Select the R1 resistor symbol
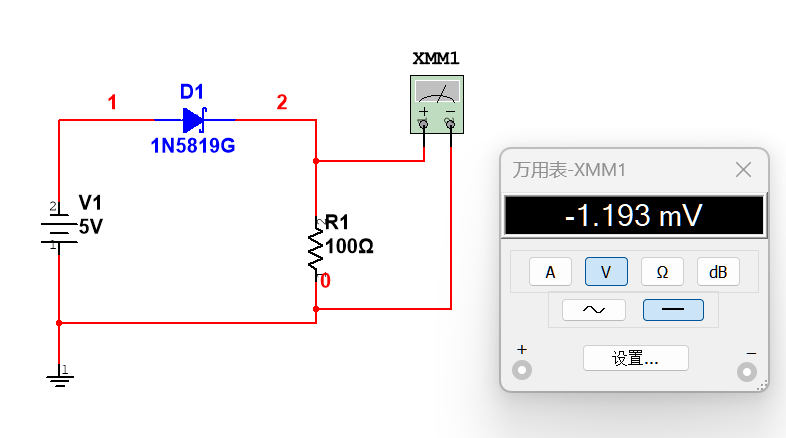 point(316,249)
